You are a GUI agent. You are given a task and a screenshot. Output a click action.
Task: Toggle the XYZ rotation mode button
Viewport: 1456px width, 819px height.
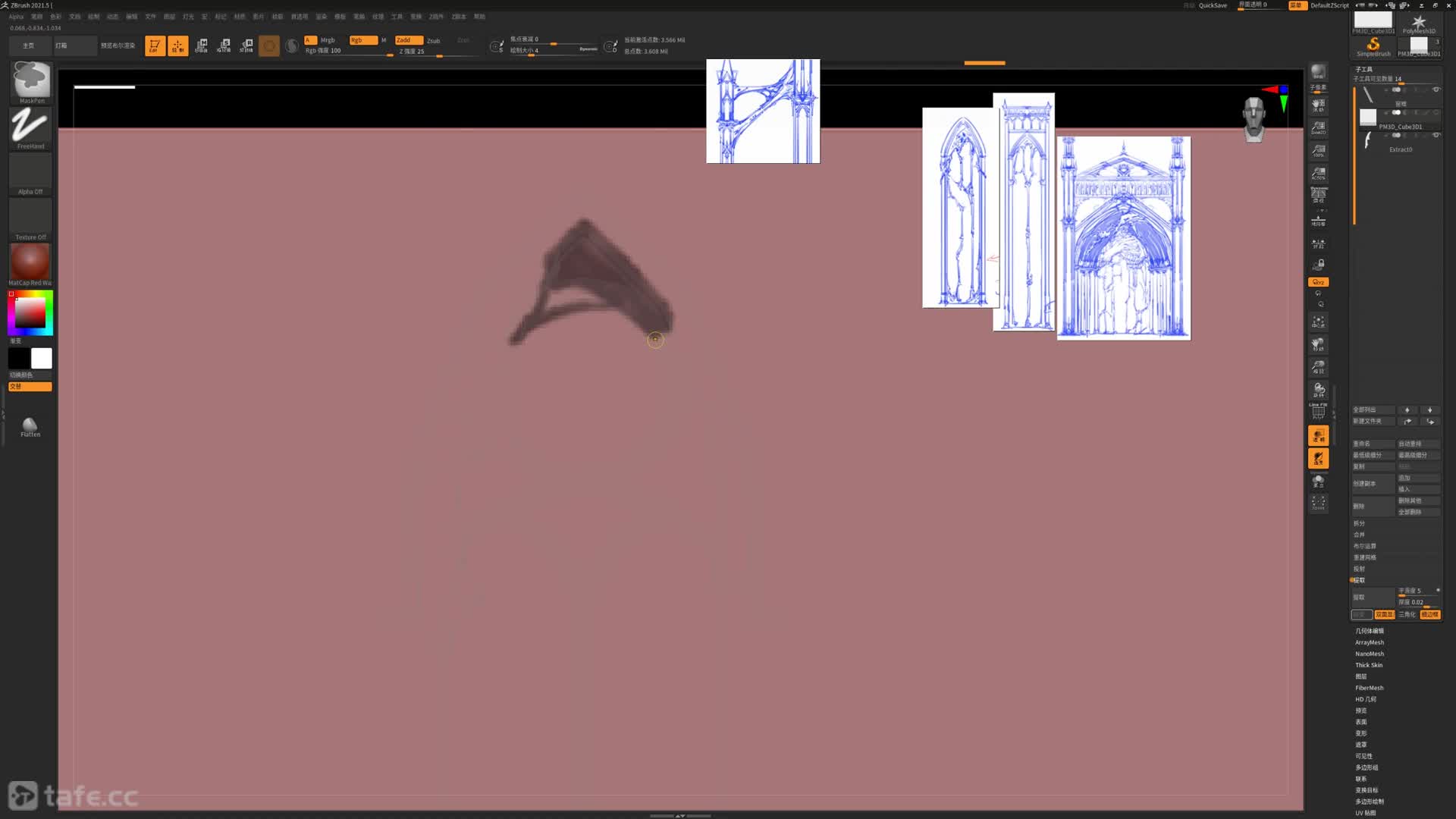click(1319, 282)
